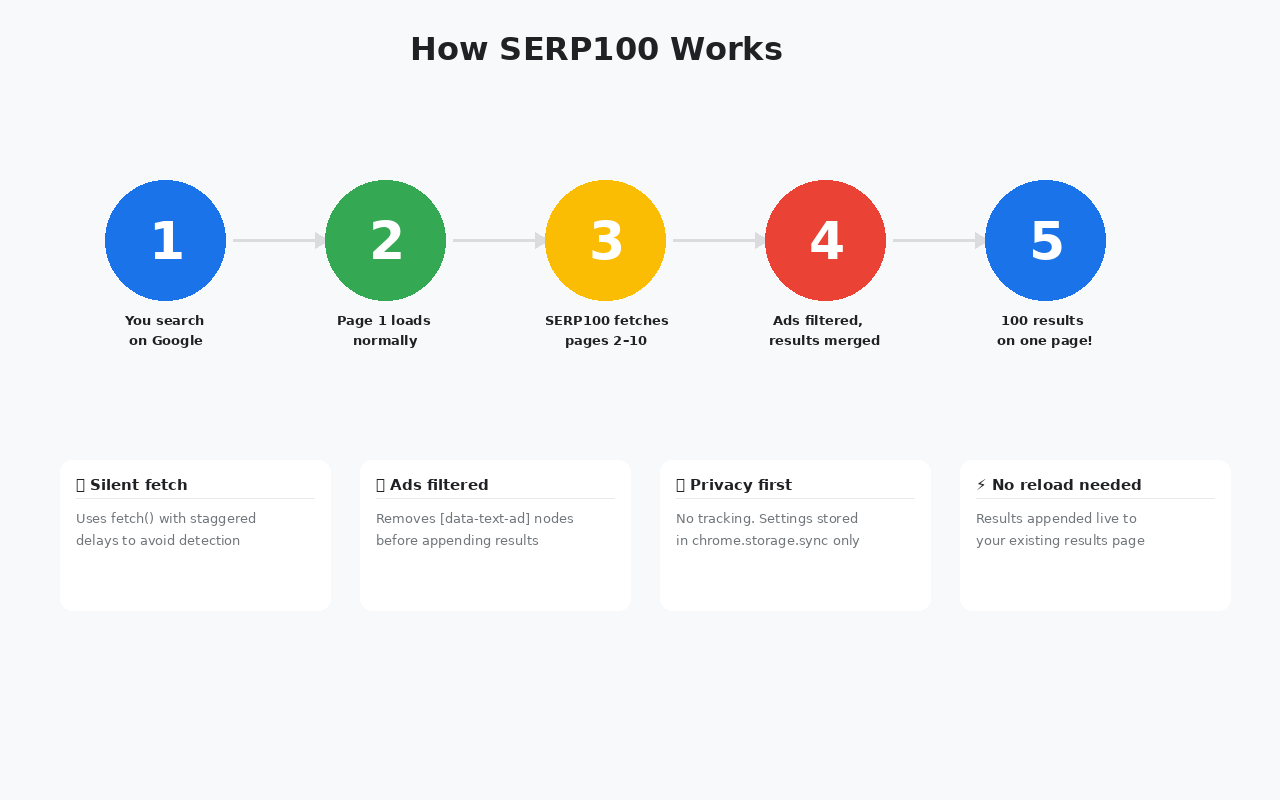Select "SERP100 fetches pages 2-10" caption
Screen dimensions: 1280x800
tap(606, 331)
